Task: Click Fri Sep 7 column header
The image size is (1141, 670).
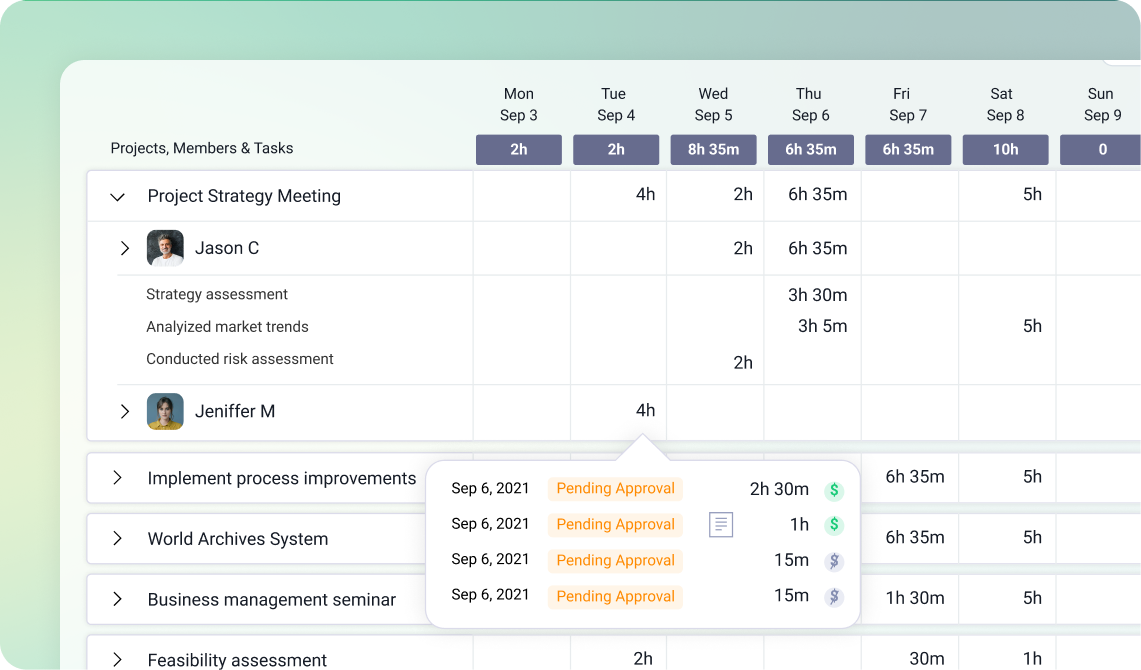Action: point(907,104)
